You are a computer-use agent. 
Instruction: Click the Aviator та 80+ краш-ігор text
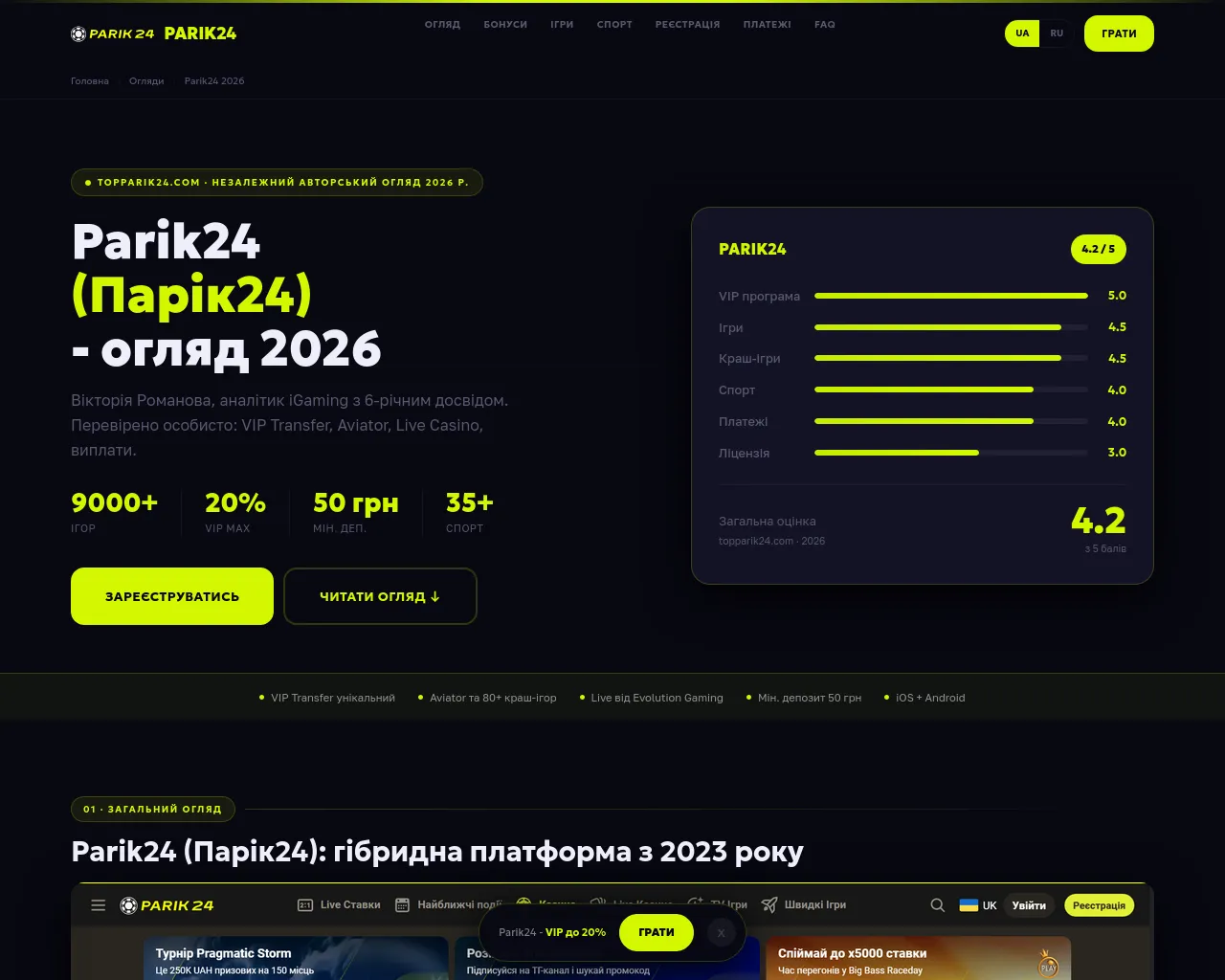[x=493, y=698]
